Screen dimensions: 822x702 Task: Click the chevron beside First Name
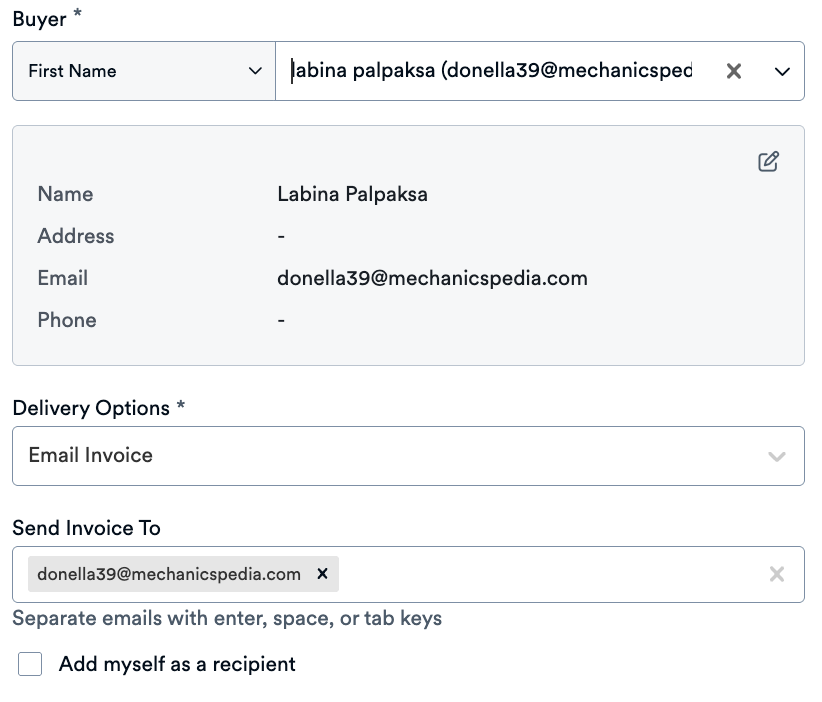click(254, 71)
